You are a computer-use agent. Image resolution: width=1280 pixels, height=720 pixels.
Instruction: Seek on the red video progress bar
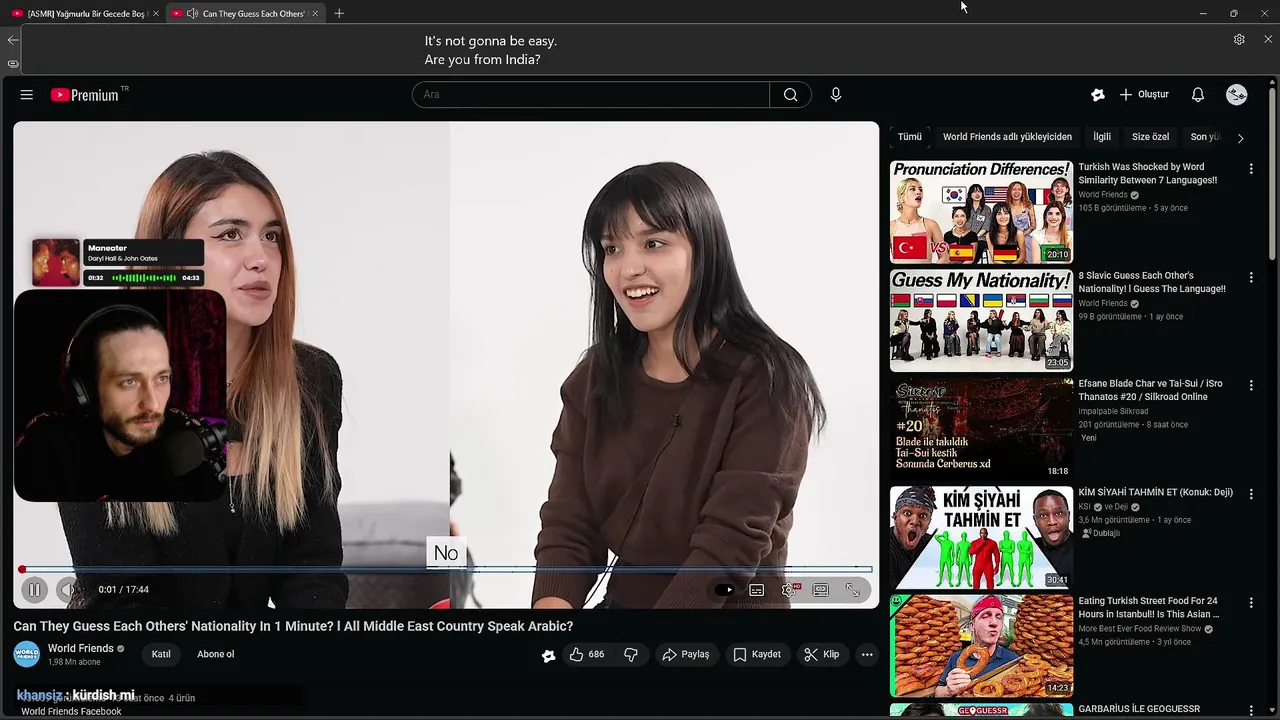[446, 570]
